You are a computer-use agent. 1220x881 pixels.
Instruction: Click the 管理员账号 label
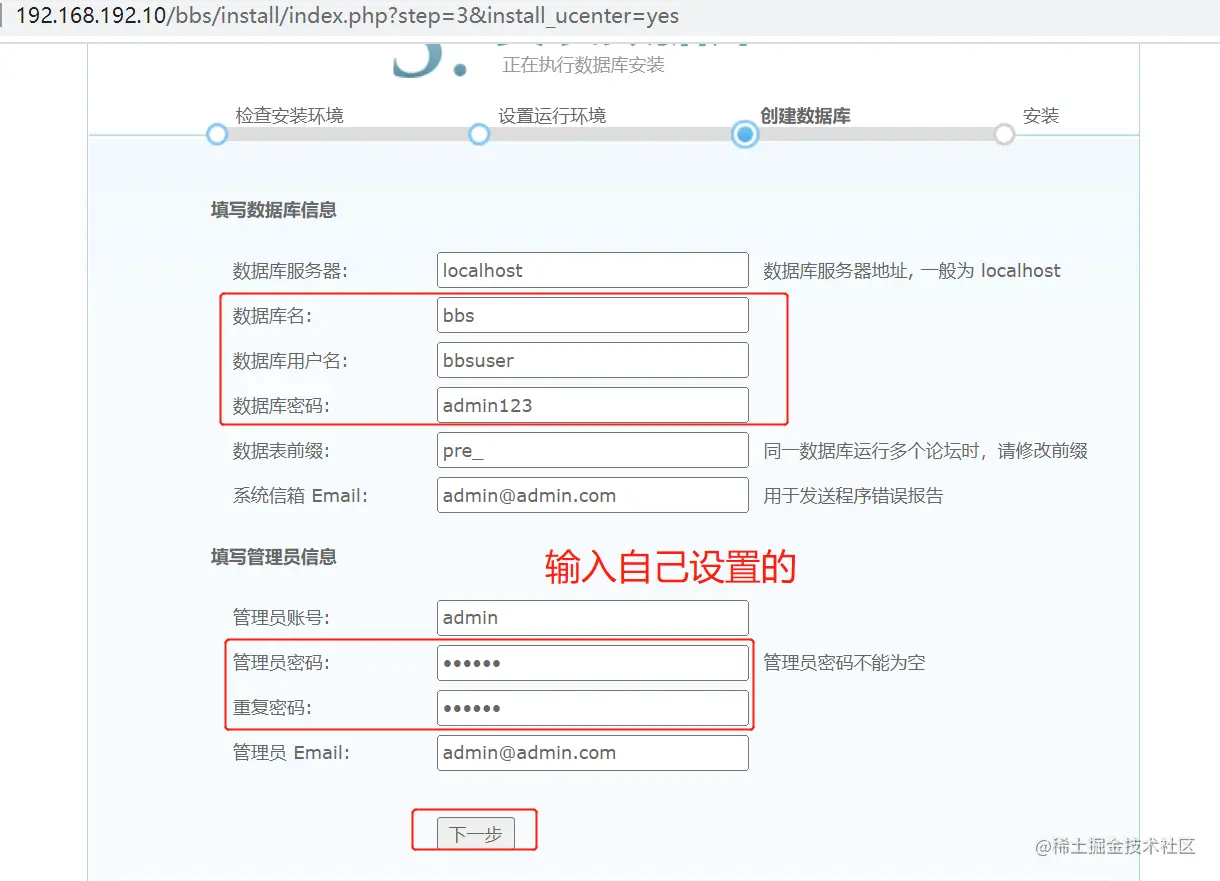click(281, 618)
